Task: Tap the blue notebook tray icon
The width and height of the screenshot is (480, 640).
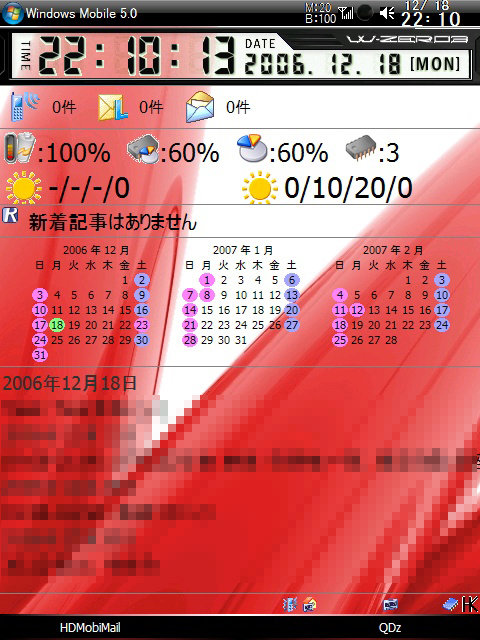Action: click(451, 604)
